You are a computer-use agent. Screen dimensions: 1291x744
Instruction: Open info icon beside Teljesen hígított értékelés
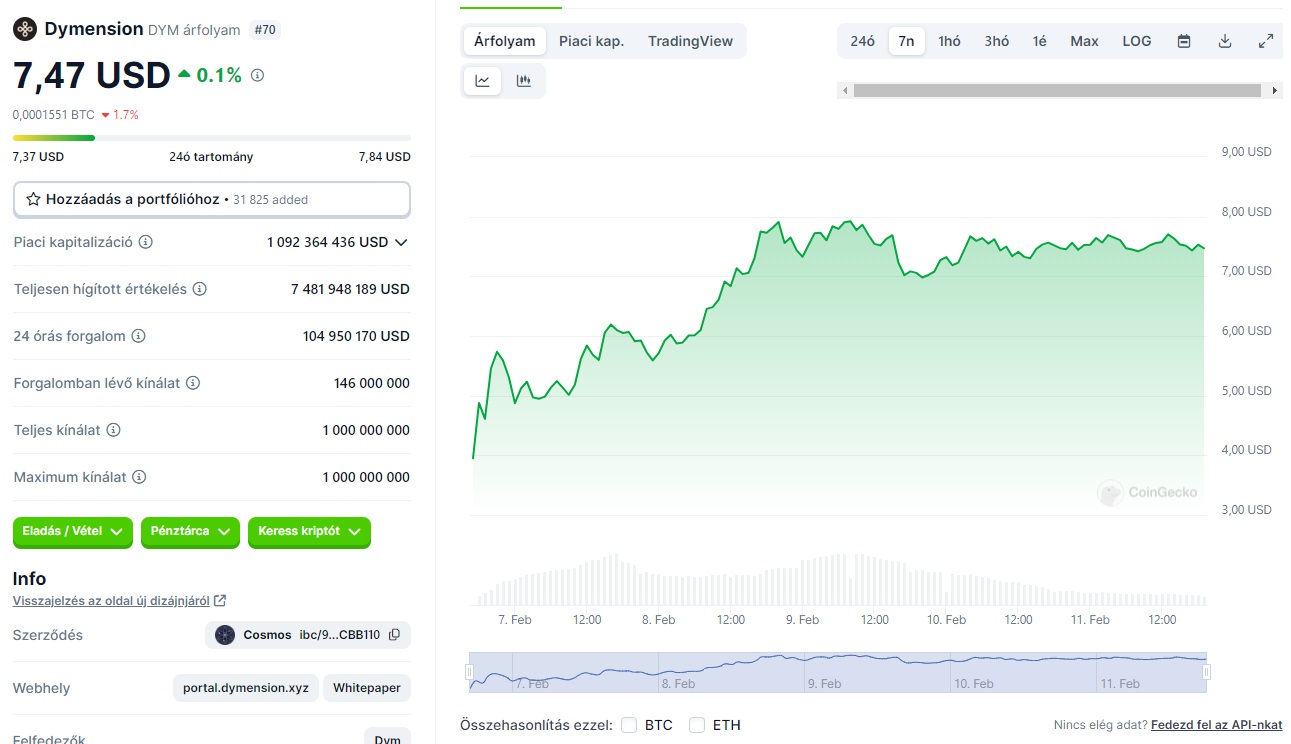tap(200, 289)
